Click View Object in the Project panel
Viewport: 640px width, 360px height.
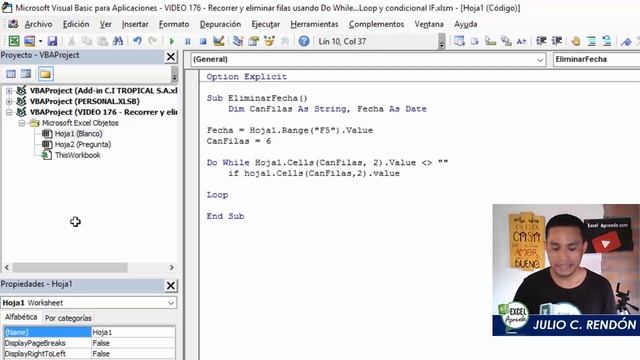coord(26,74)
